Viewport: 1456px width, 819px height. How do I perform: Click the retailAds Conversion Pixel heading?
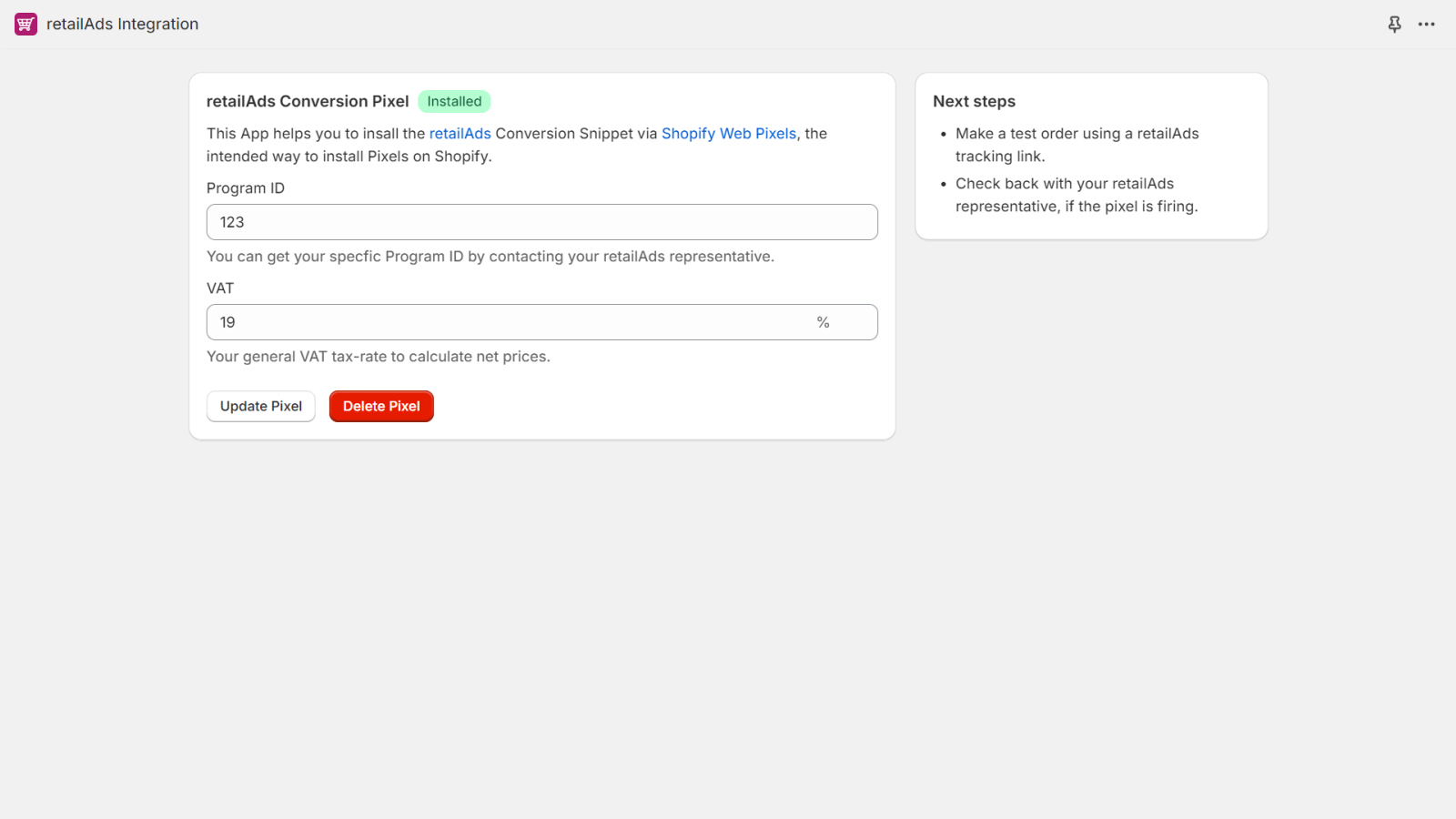click(307, 102)
